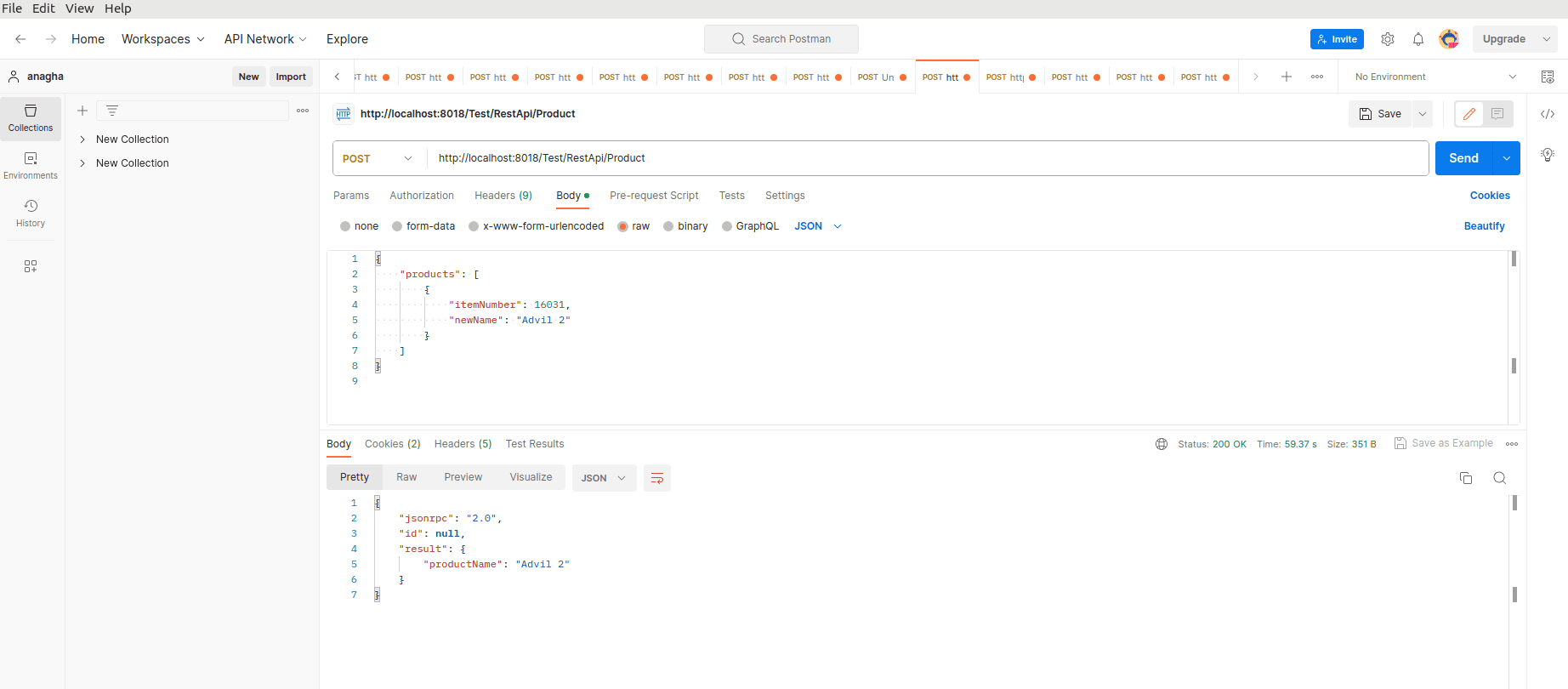Image resolution: width=1568 pixels, height=689 pixels.
Task: Toggle word wrap in response
Action: (657, 478)
